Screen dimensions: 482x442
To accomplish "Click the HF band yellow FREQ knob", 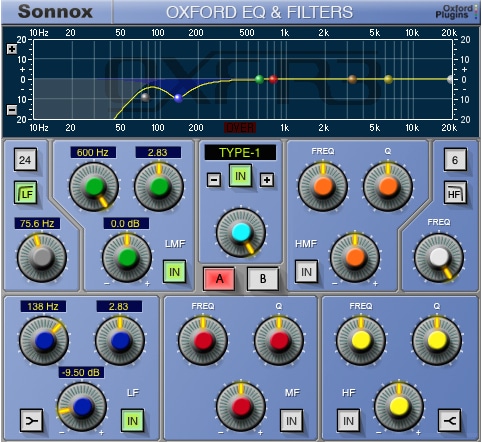I will pos(361,341).
